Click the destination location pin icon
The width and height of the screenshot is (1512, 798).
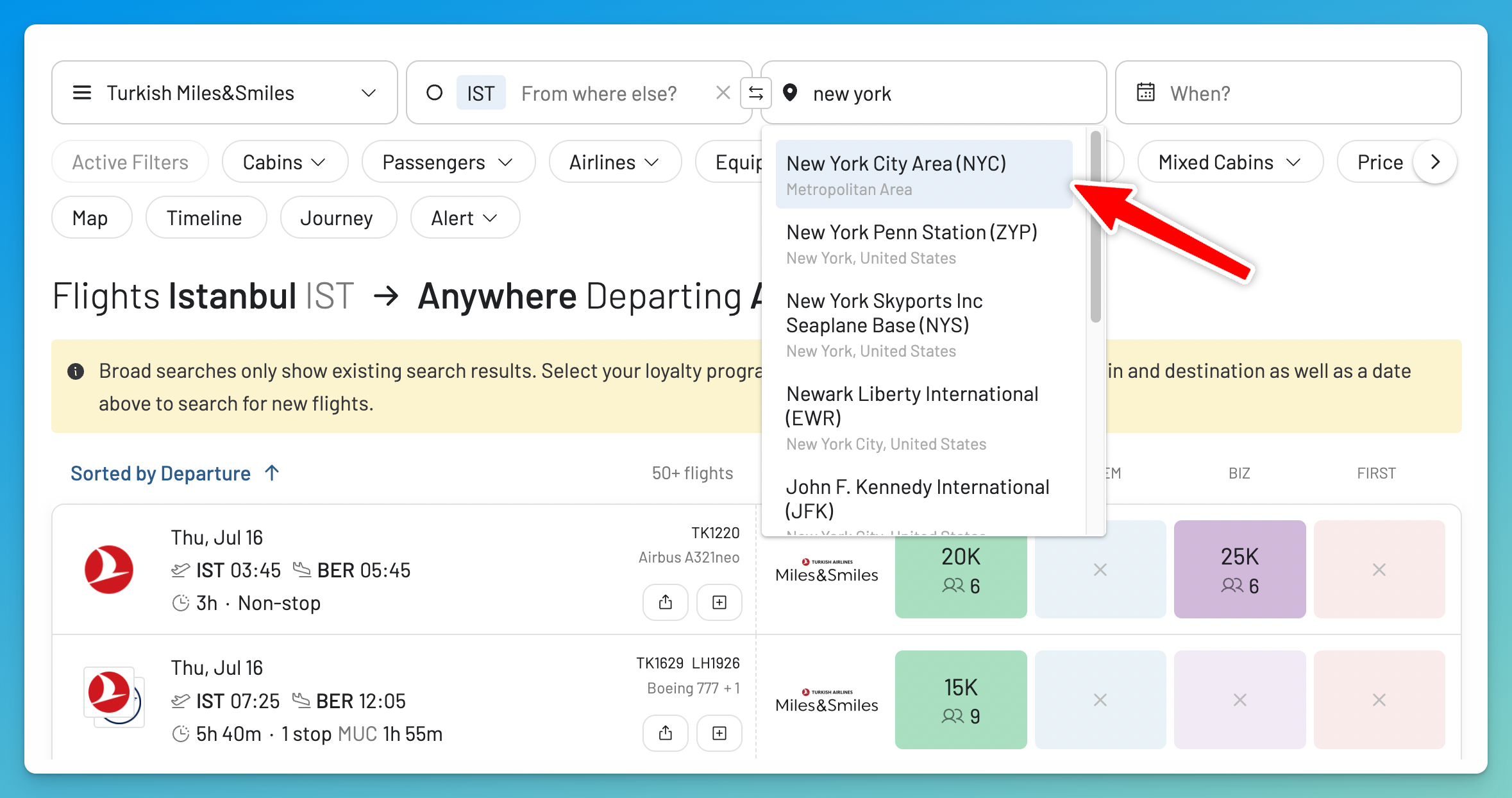click(790, 93)
